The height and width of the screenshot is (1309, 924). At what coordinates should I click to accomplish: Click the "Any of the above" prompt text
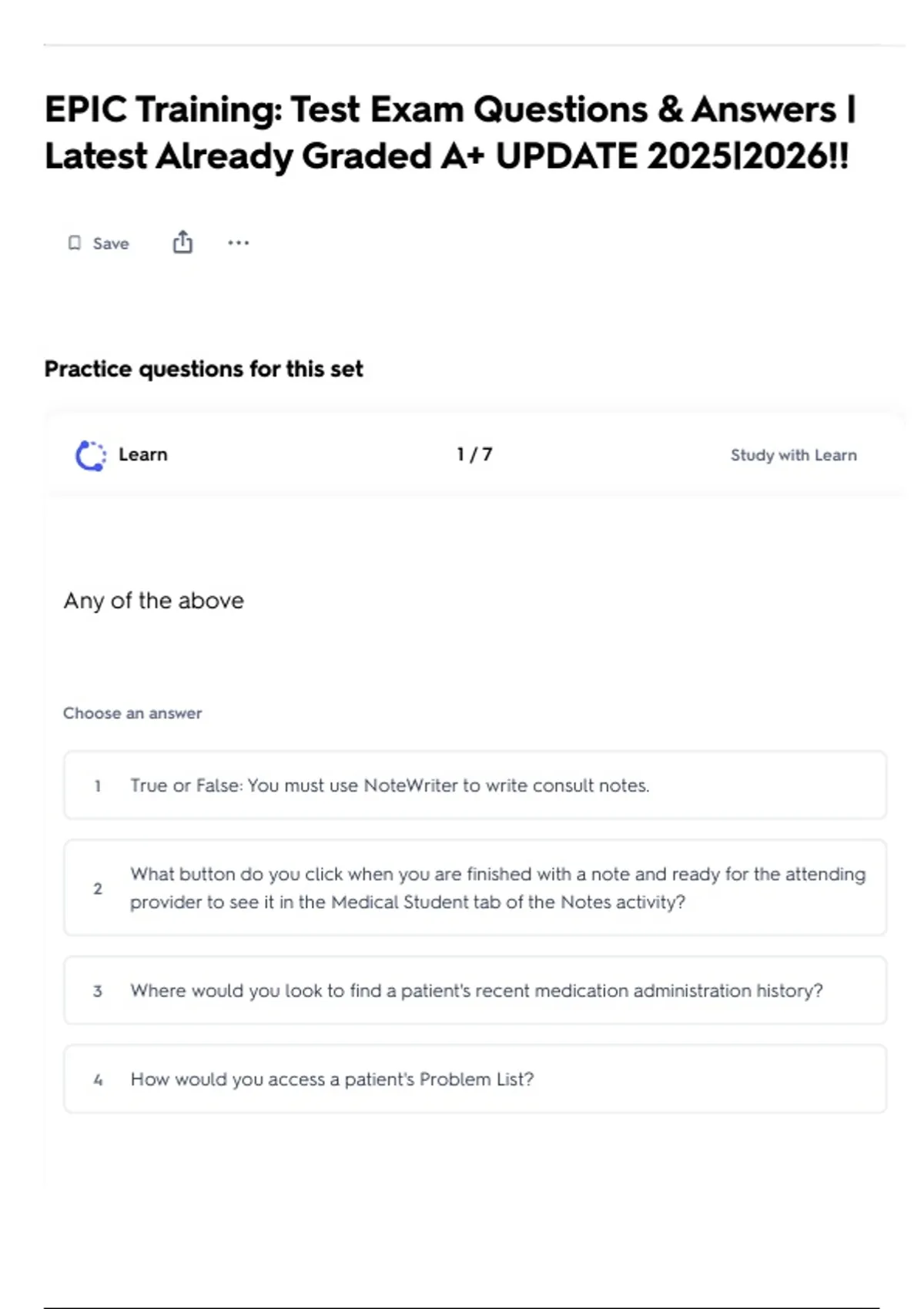154,601
